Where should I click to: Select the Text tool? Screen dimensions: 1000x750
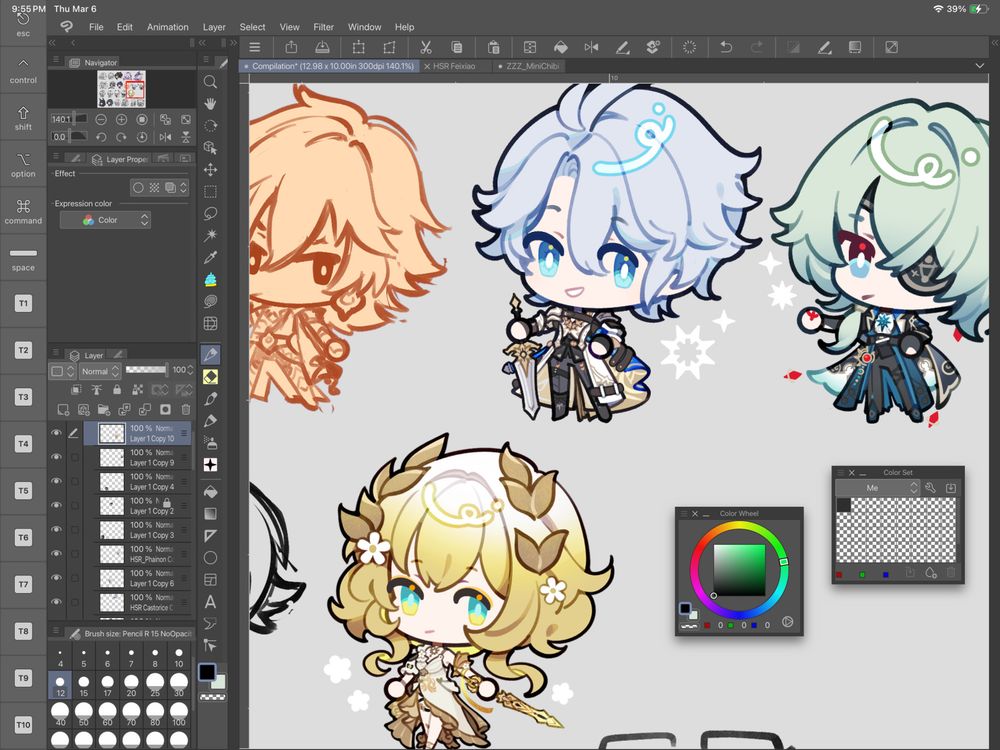point(210,602)
